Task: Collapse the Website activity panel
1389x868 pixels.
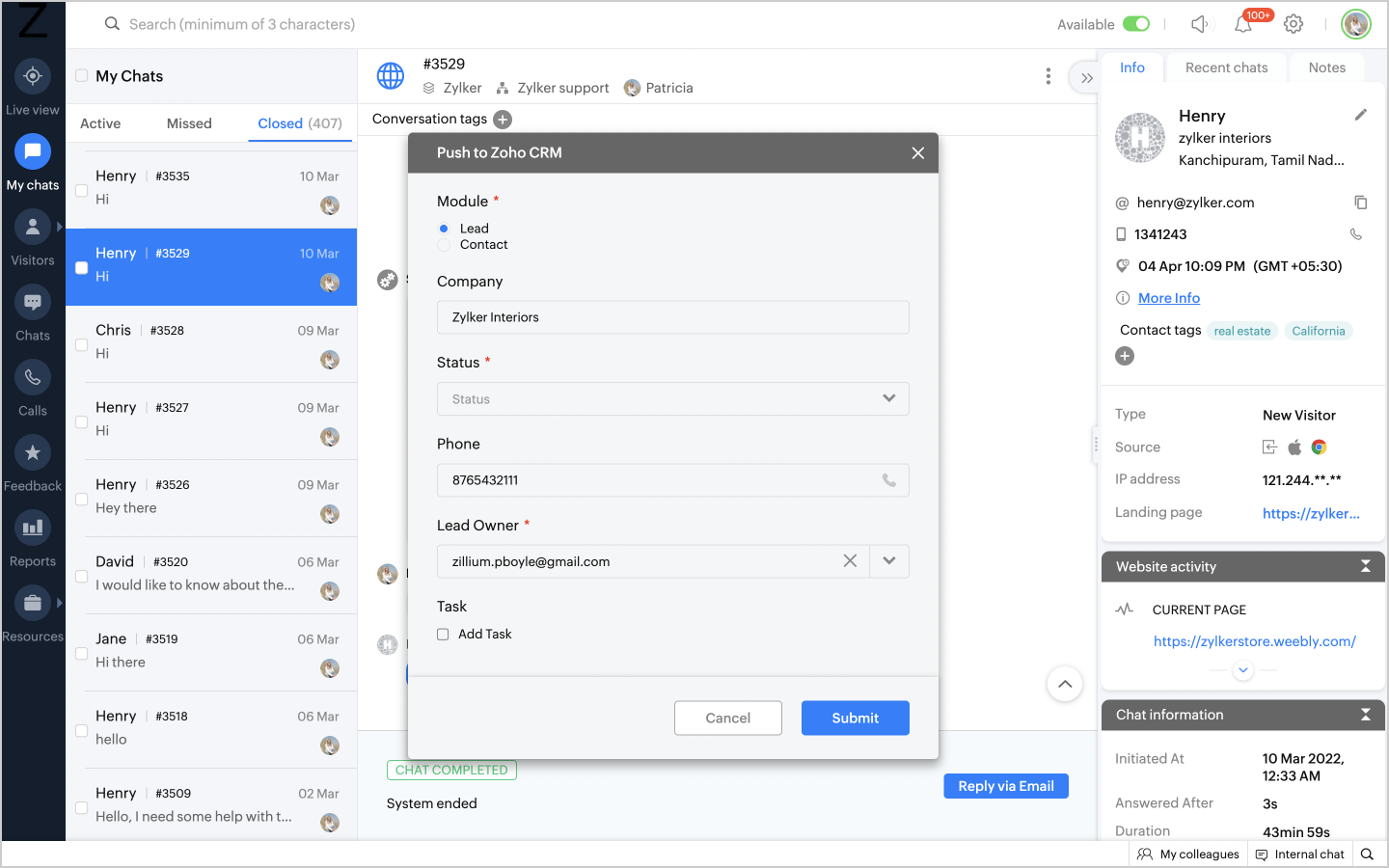Action: pos(1366,566)
